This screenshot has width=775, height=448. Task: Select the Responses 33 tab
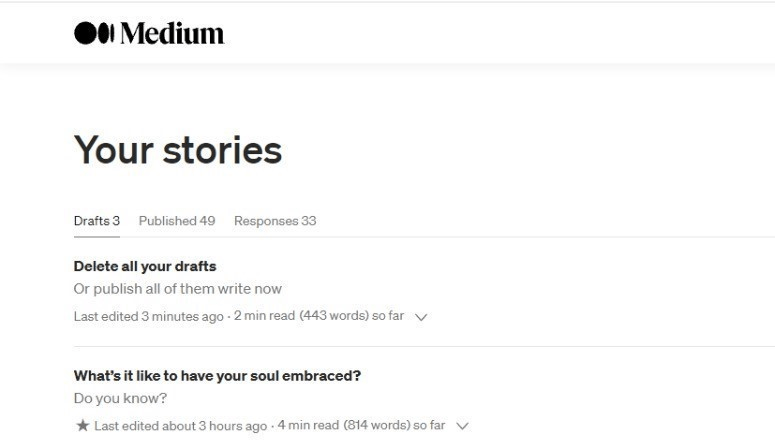(x=275, y=221)
